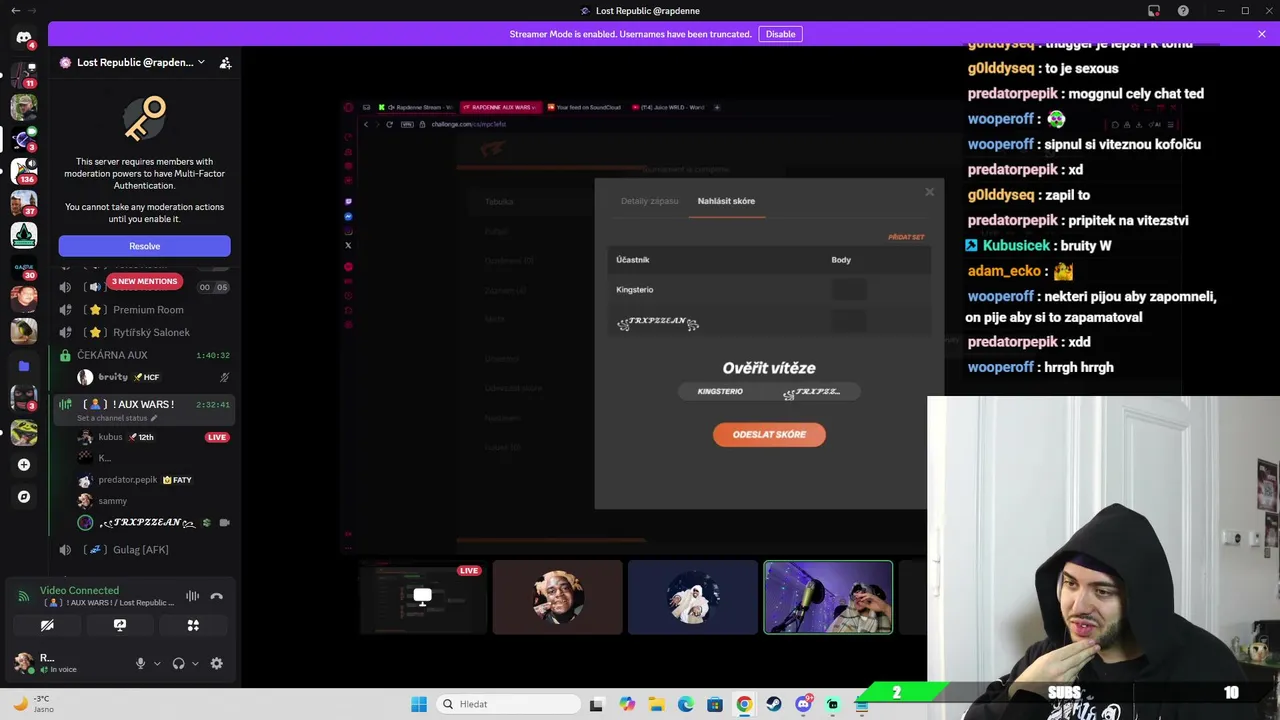
Task: Click share your screen button
Action: 120,625
